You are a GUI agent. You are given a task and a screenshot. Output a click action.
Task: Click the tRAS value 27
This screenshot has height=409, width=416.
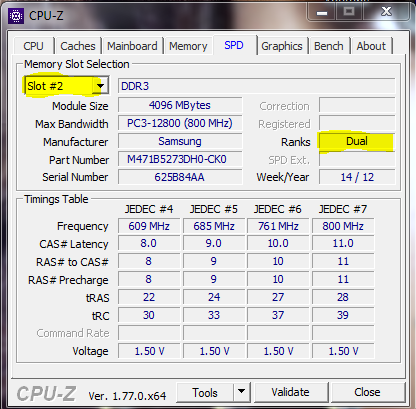coord(278,297)
